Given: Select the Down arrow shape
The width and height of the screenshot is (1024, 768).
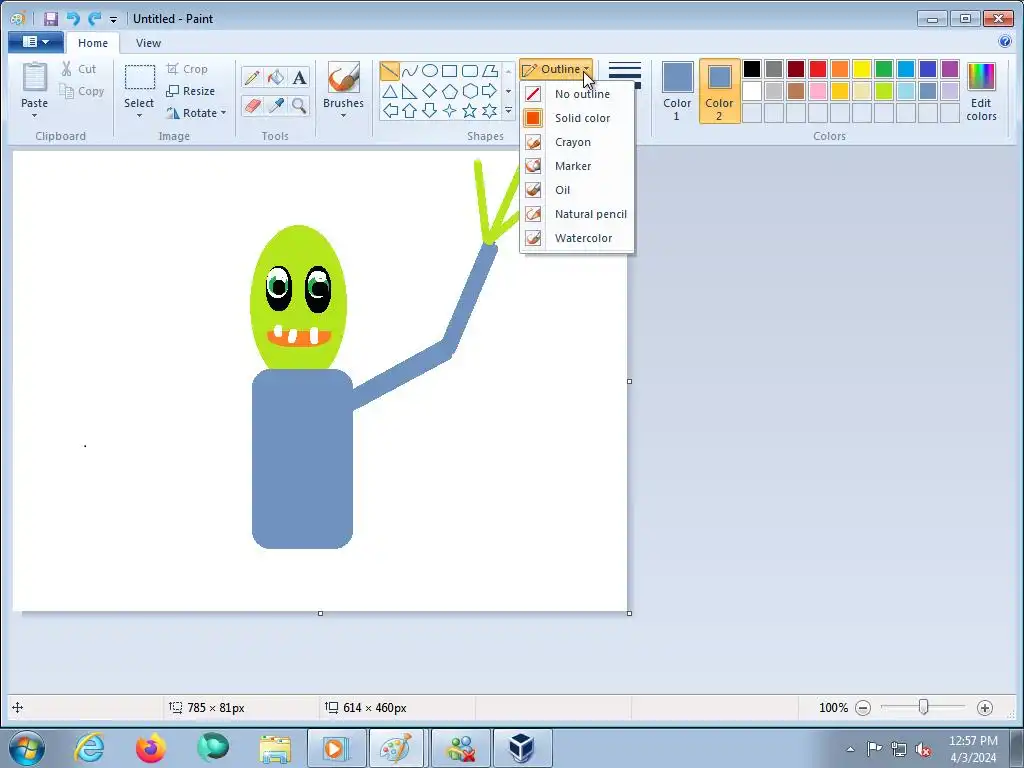Looking at the screenshot, I should pos(430,110).
